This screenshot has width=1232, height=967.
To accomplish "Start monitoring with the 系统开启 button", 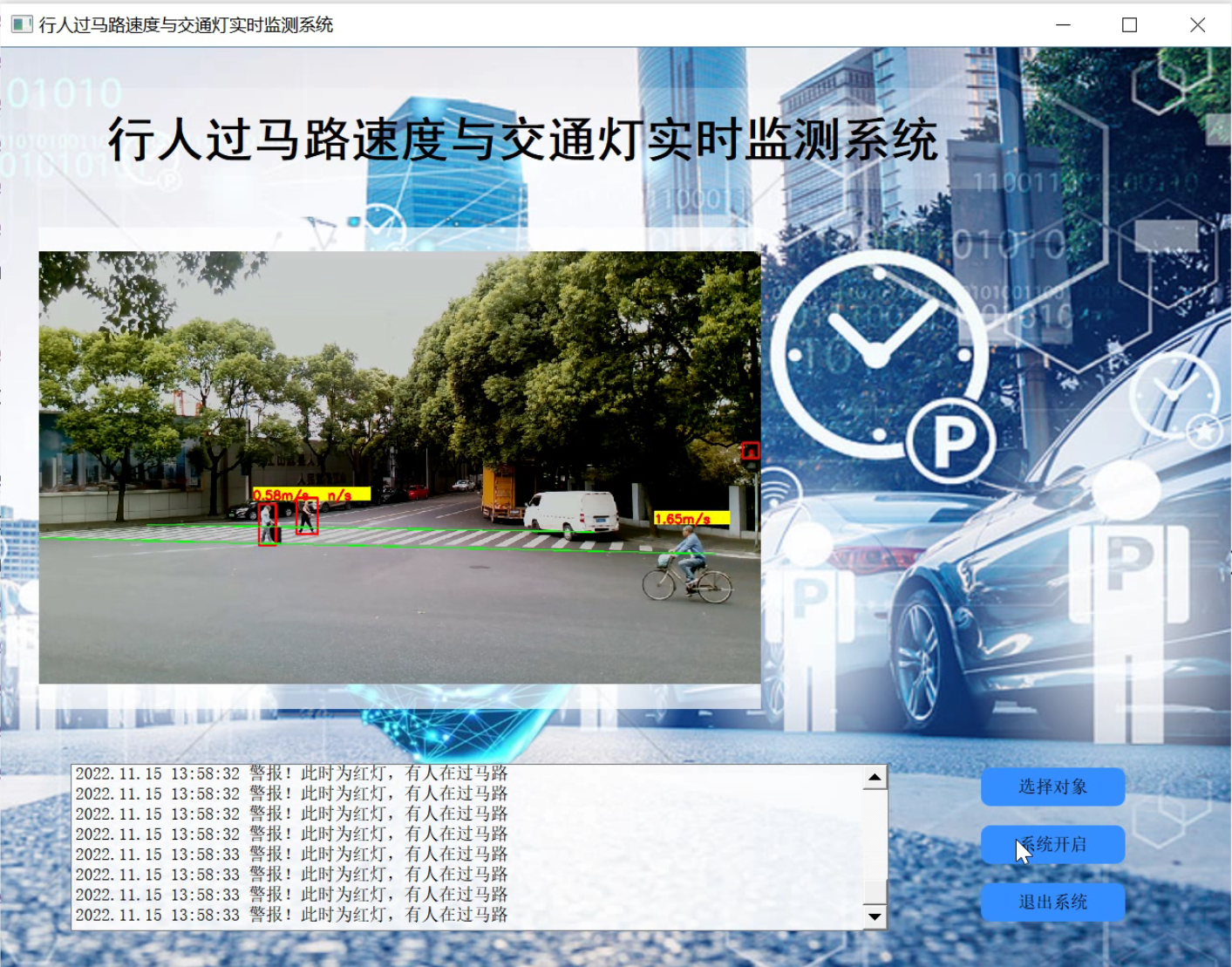I will tap(1052, 844).
